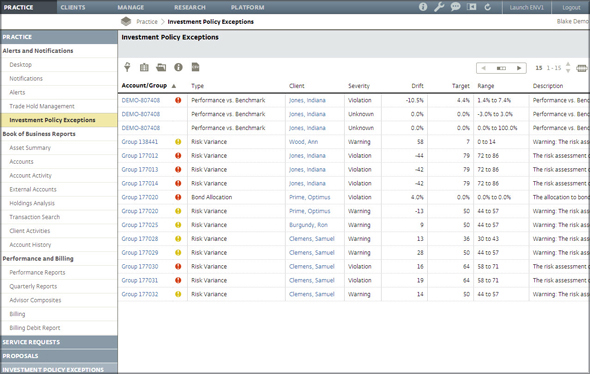The width and height of the screenshot is (590, 374).
Task: Click yellow warning icon for Group 138441
Action: 178,142
